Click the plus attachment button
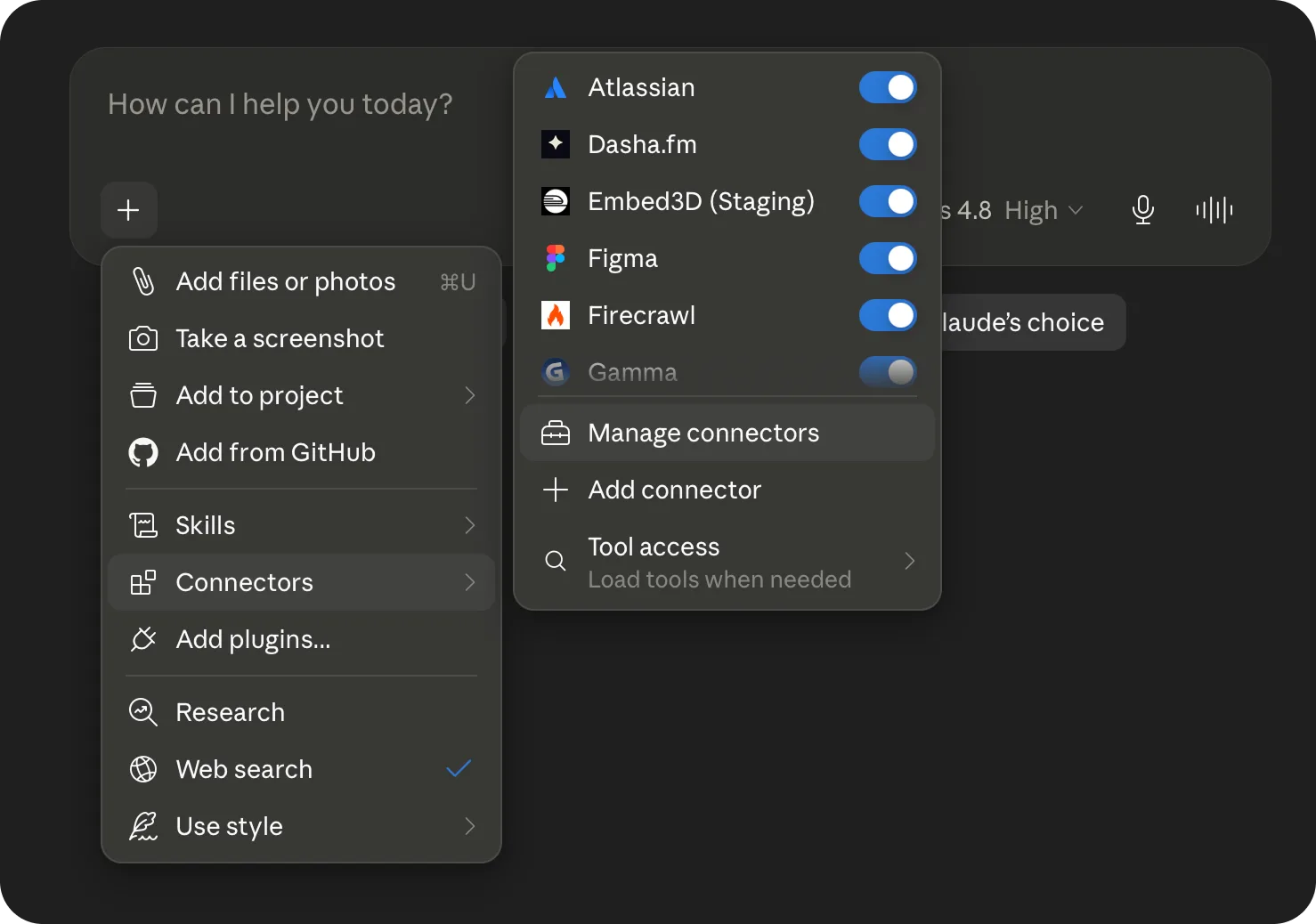 [x=129, y=210]
